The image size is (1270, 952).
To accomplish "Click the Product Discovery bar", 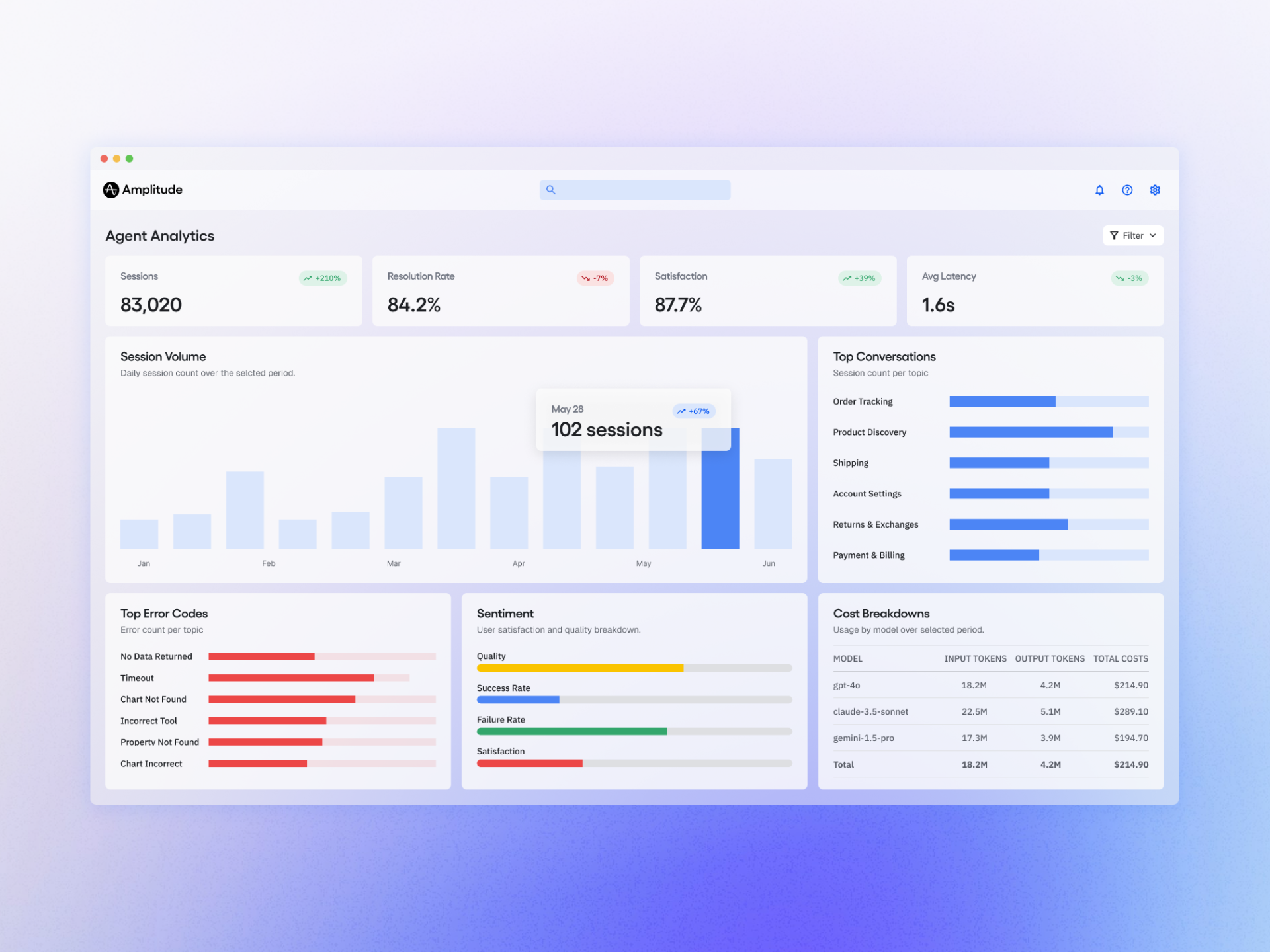I will coord(1049,432).
